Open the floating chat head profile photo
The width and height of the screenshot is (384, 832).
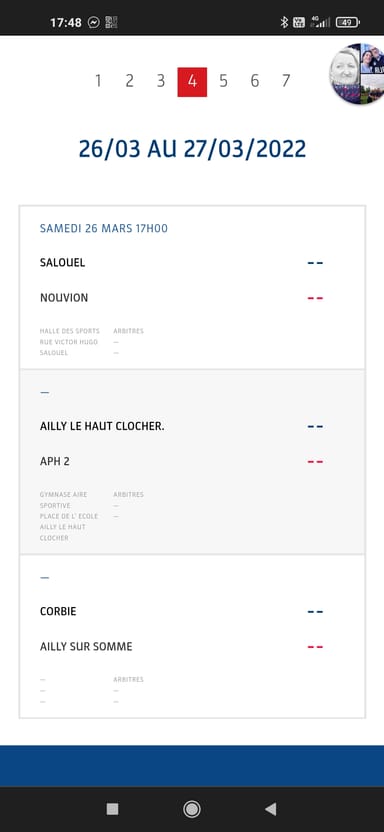point(357,74)
